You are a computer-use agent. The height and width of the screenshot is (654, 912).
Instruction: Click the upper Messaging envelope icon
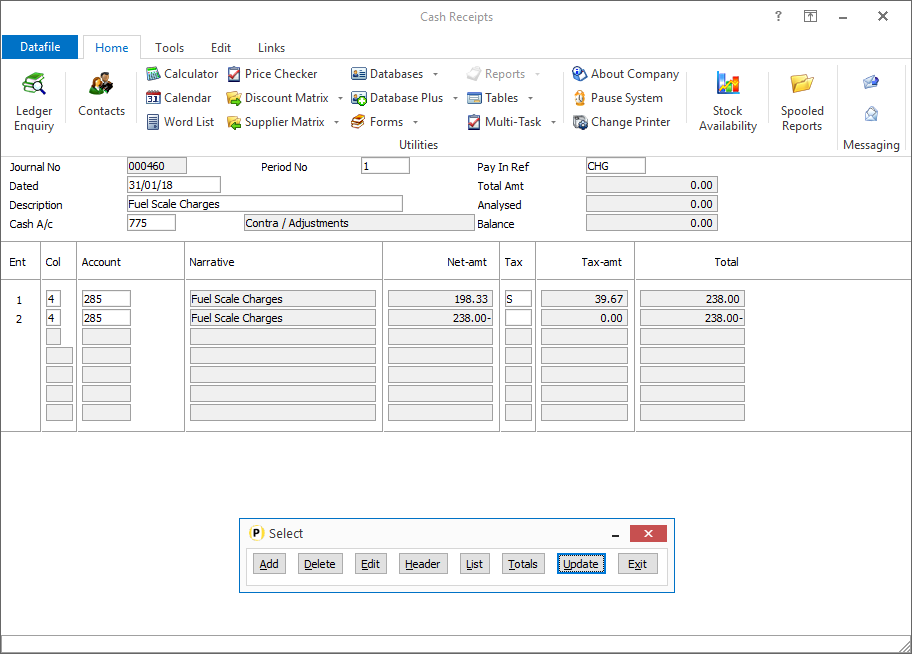tap(871, 82)
